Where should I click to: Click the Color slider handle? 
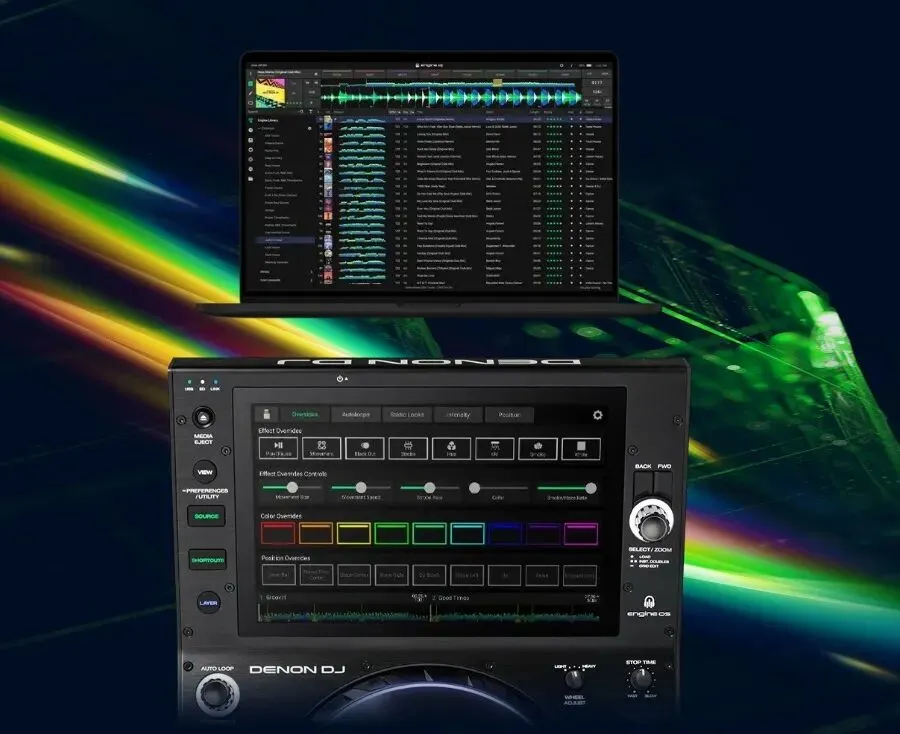tap(474, 488)
